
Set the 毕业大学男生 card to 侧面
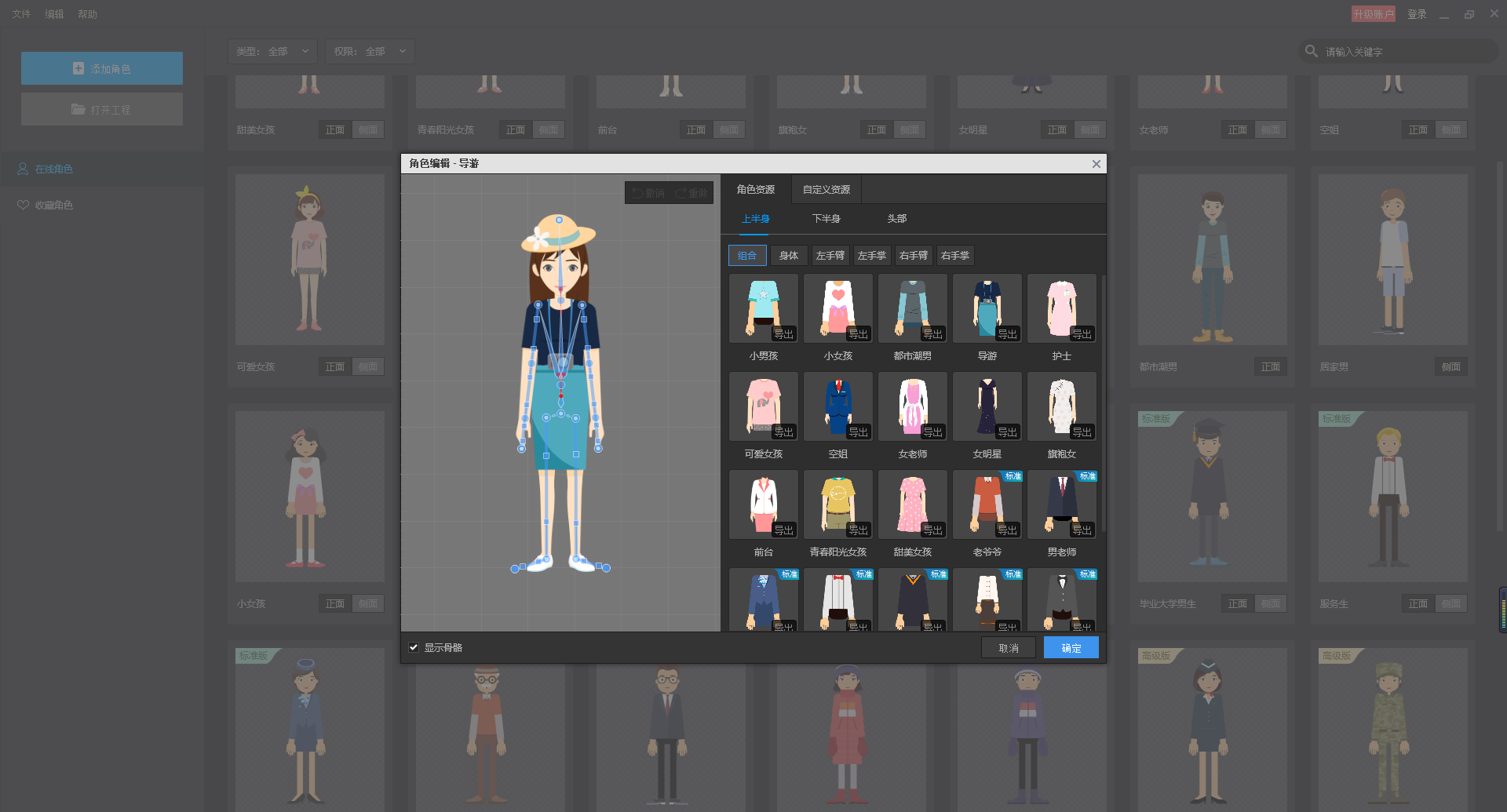tap(1271, 604)
